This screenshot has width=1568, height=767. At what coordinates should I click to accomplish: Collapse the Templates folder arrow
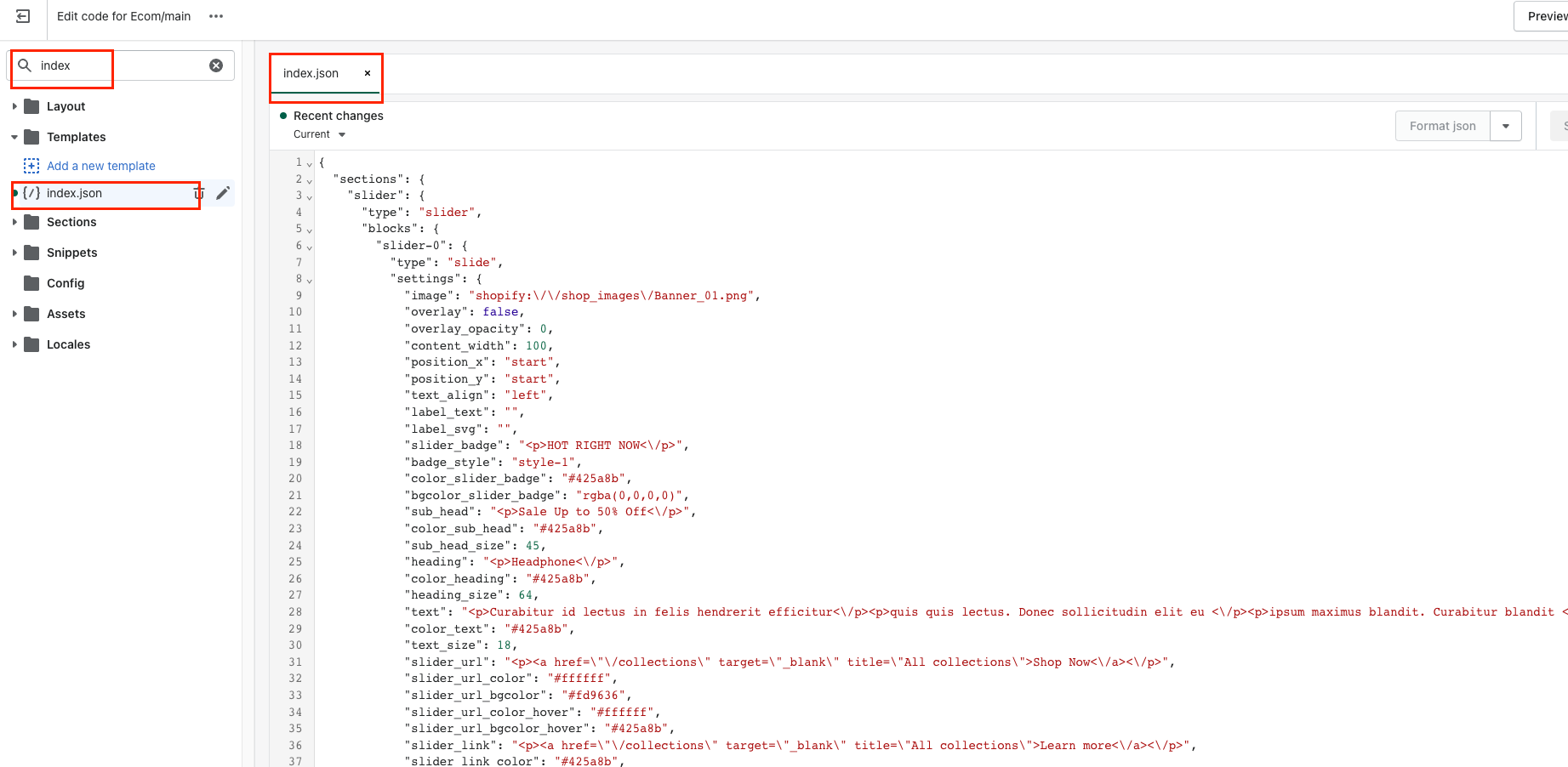pos(14,137)
